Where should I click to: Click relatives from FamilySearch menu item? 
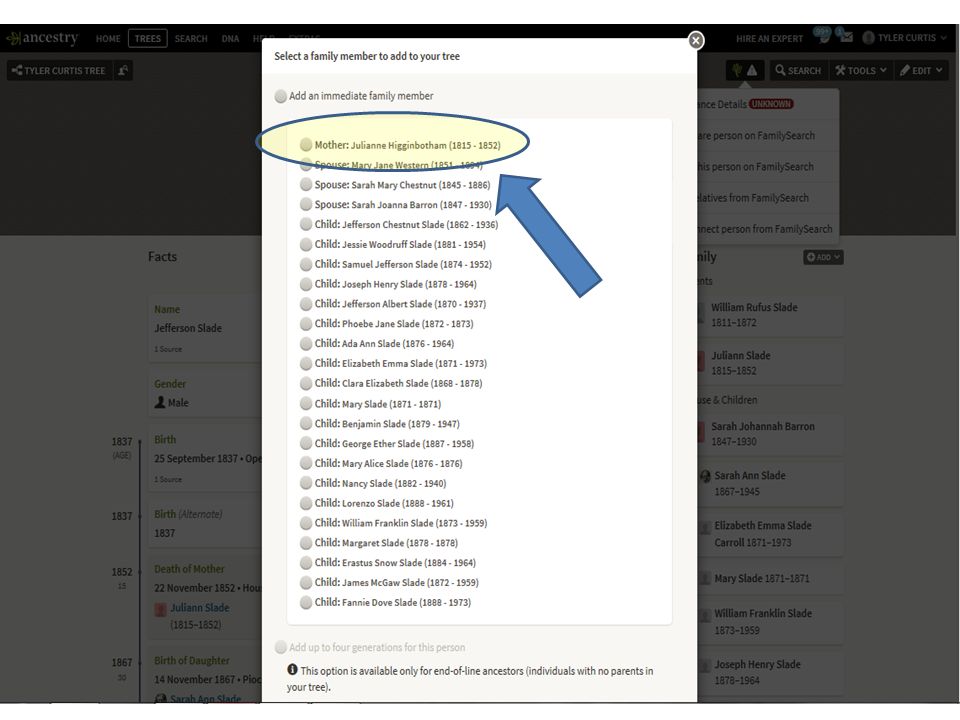[768, 198]
